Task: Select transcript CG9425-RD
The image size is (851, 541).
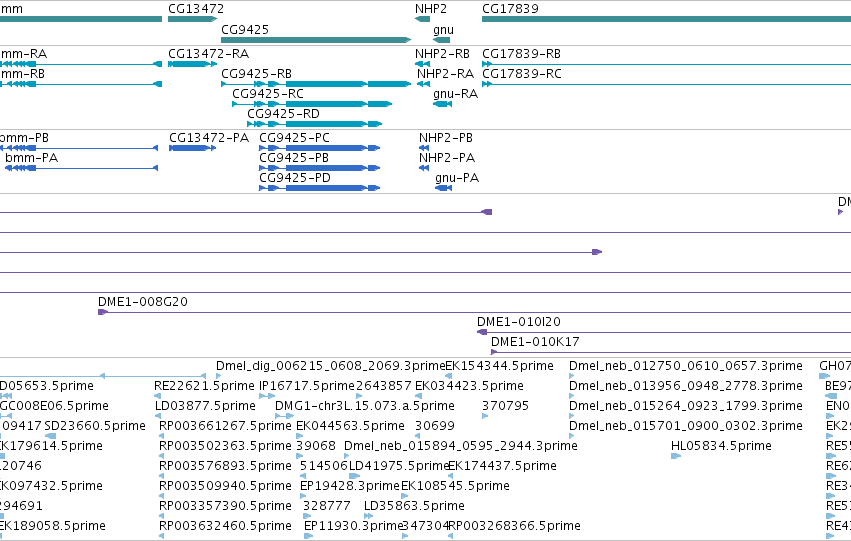Action: [x=315, y=124]
